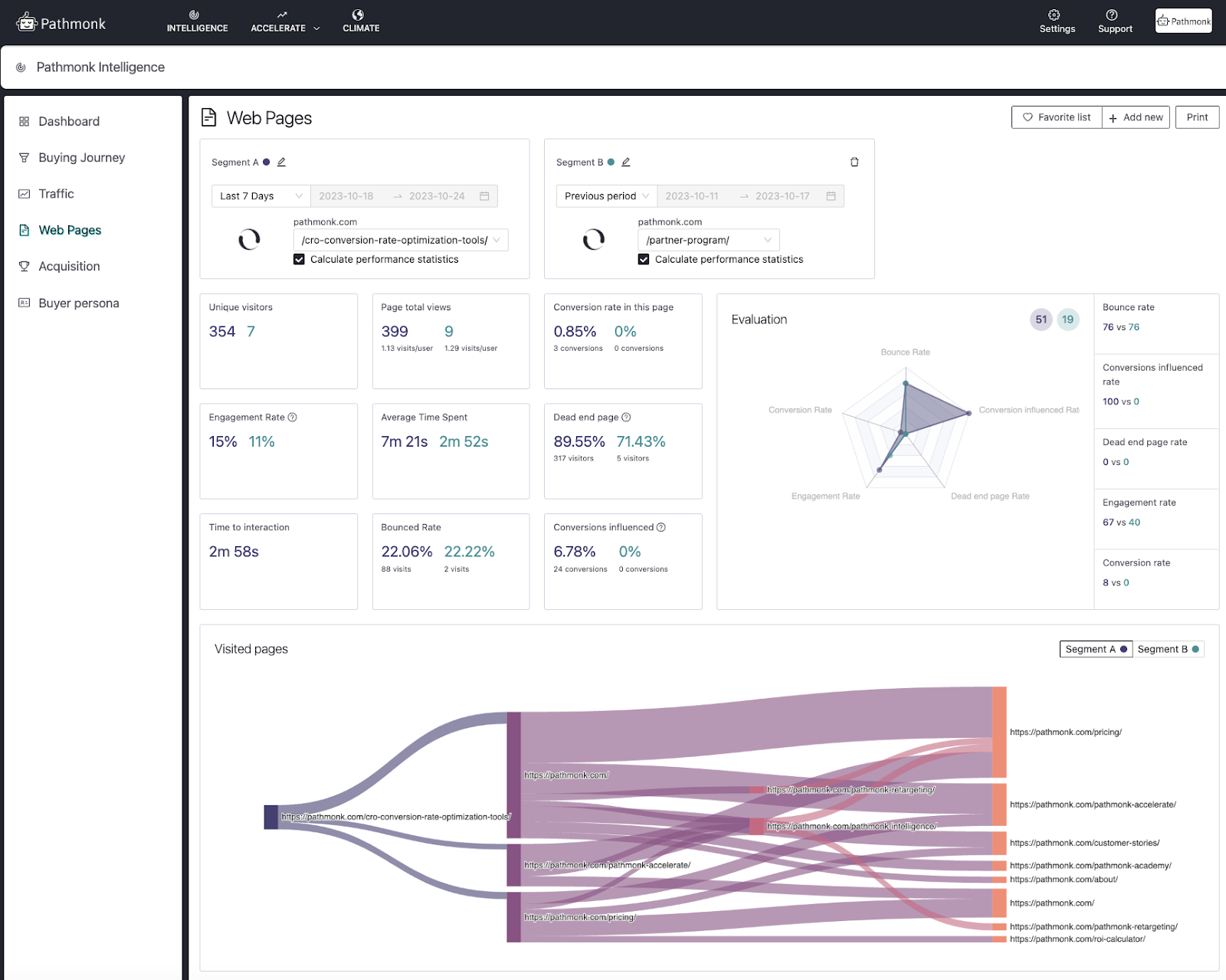Switch to the Traffic section

tap(57, 193)
